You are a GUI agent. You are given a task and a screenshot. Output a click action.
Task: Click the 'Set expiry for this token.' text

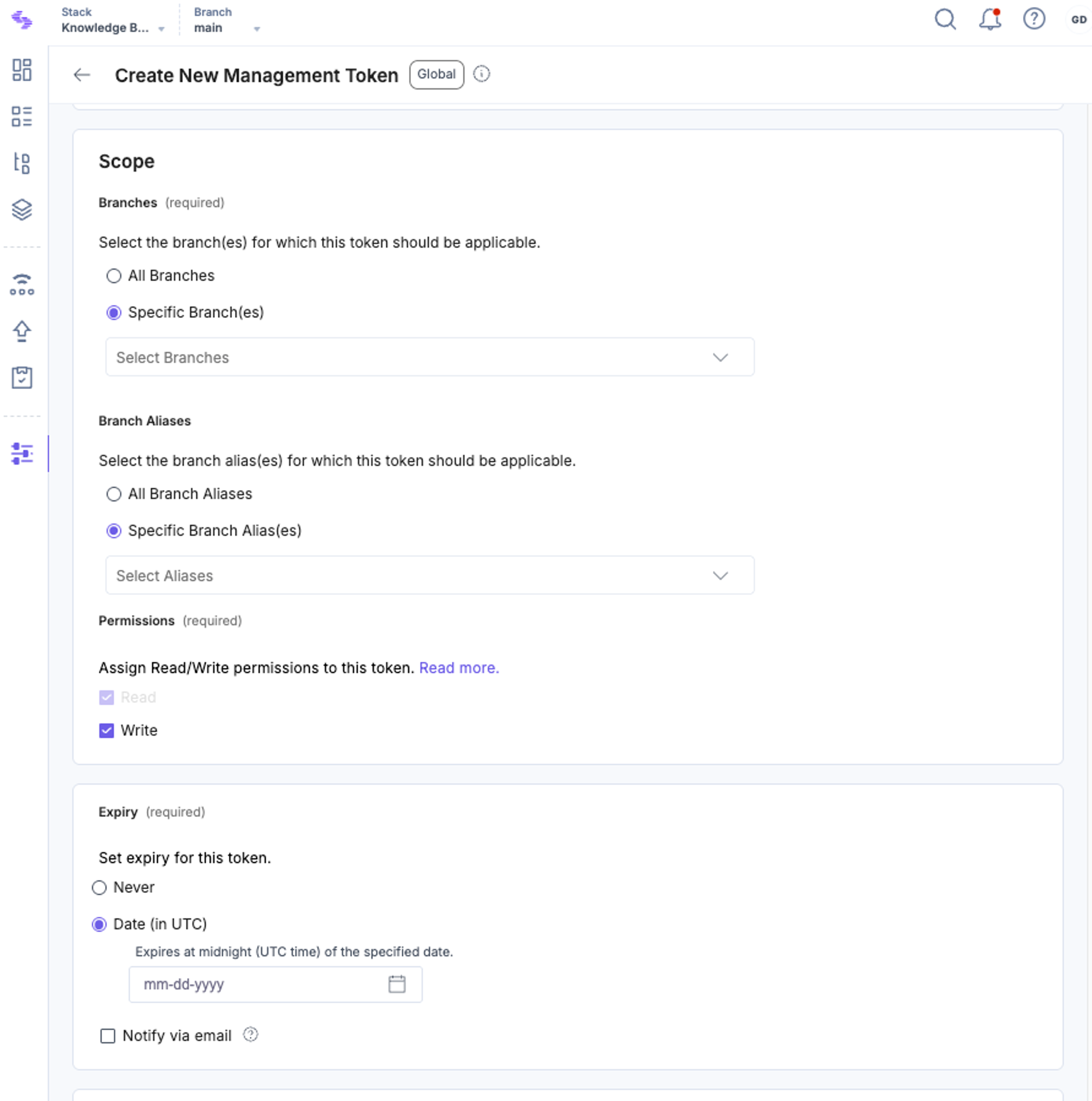185,858
